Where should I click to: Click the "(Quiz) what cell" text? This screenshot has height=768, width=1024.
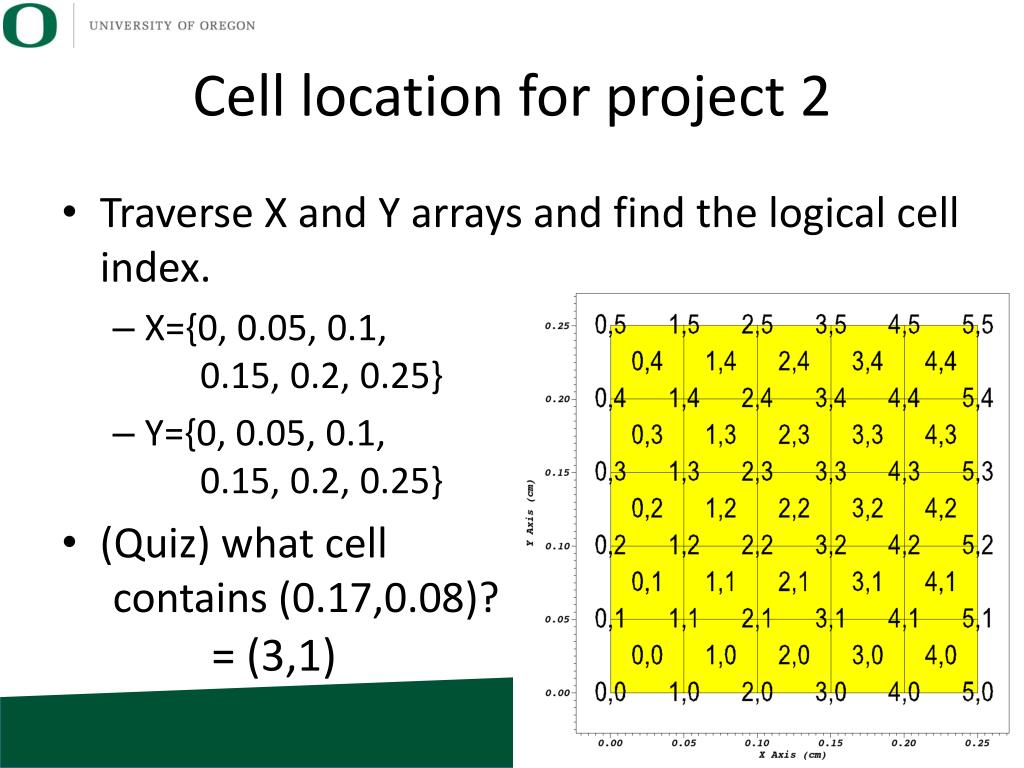[244, 544]
